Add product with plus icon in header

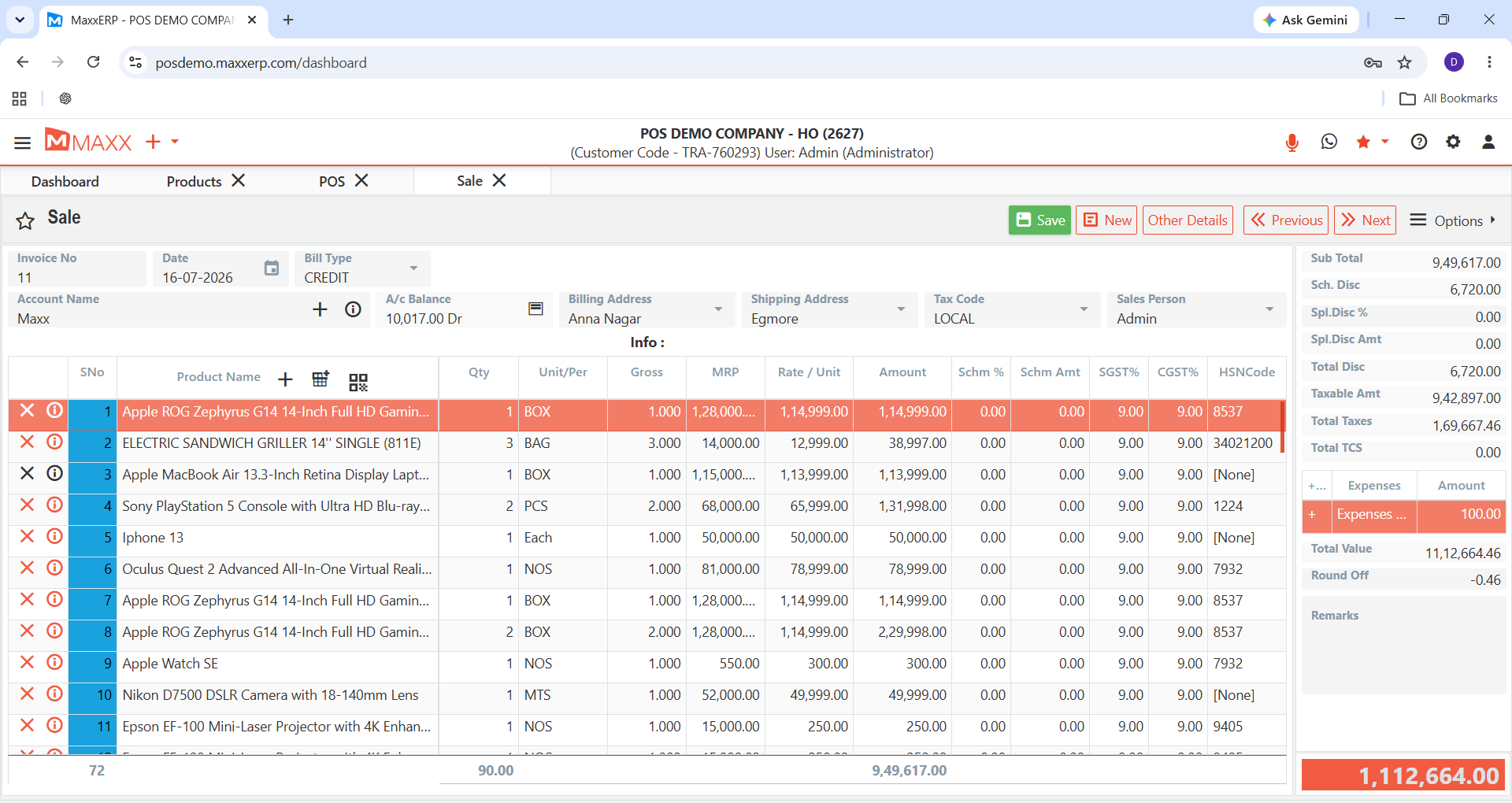285,379
